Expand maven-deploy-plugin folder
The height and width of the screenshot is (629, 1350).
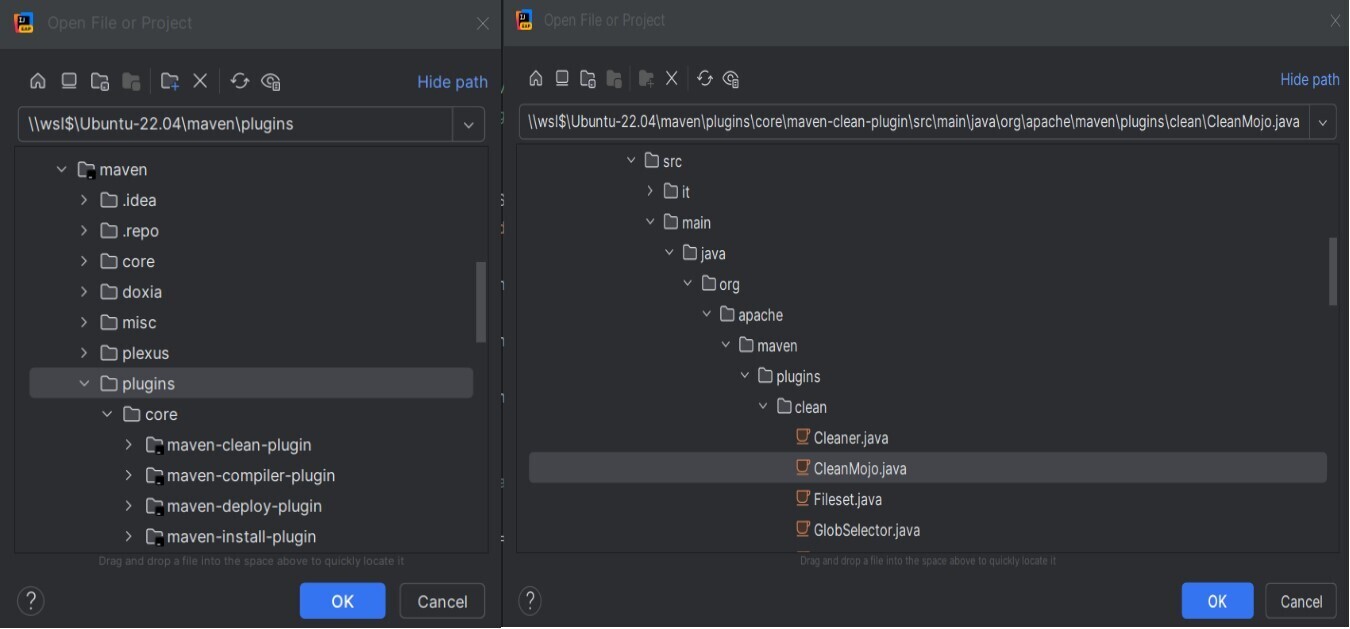click(x=128, y=506)
